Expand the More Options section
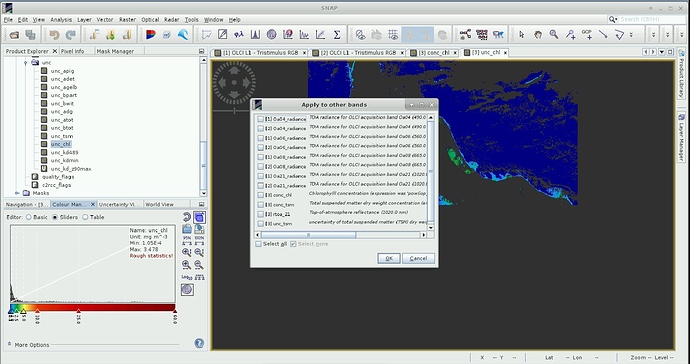 click(10, 344)
